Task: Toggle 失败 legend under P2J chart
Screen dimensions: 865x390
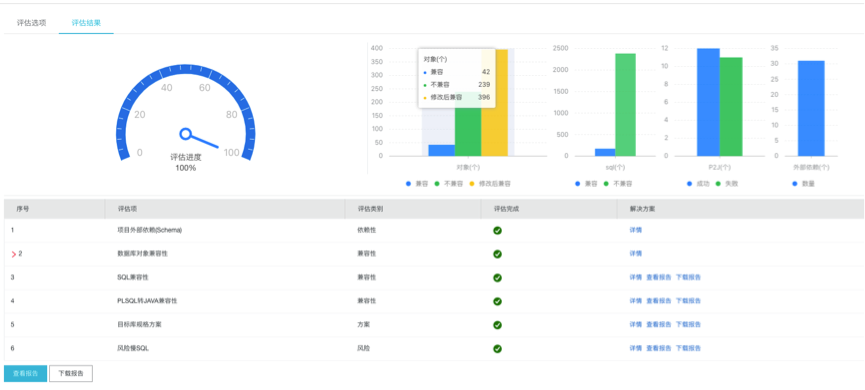Action: click(727, 184)
